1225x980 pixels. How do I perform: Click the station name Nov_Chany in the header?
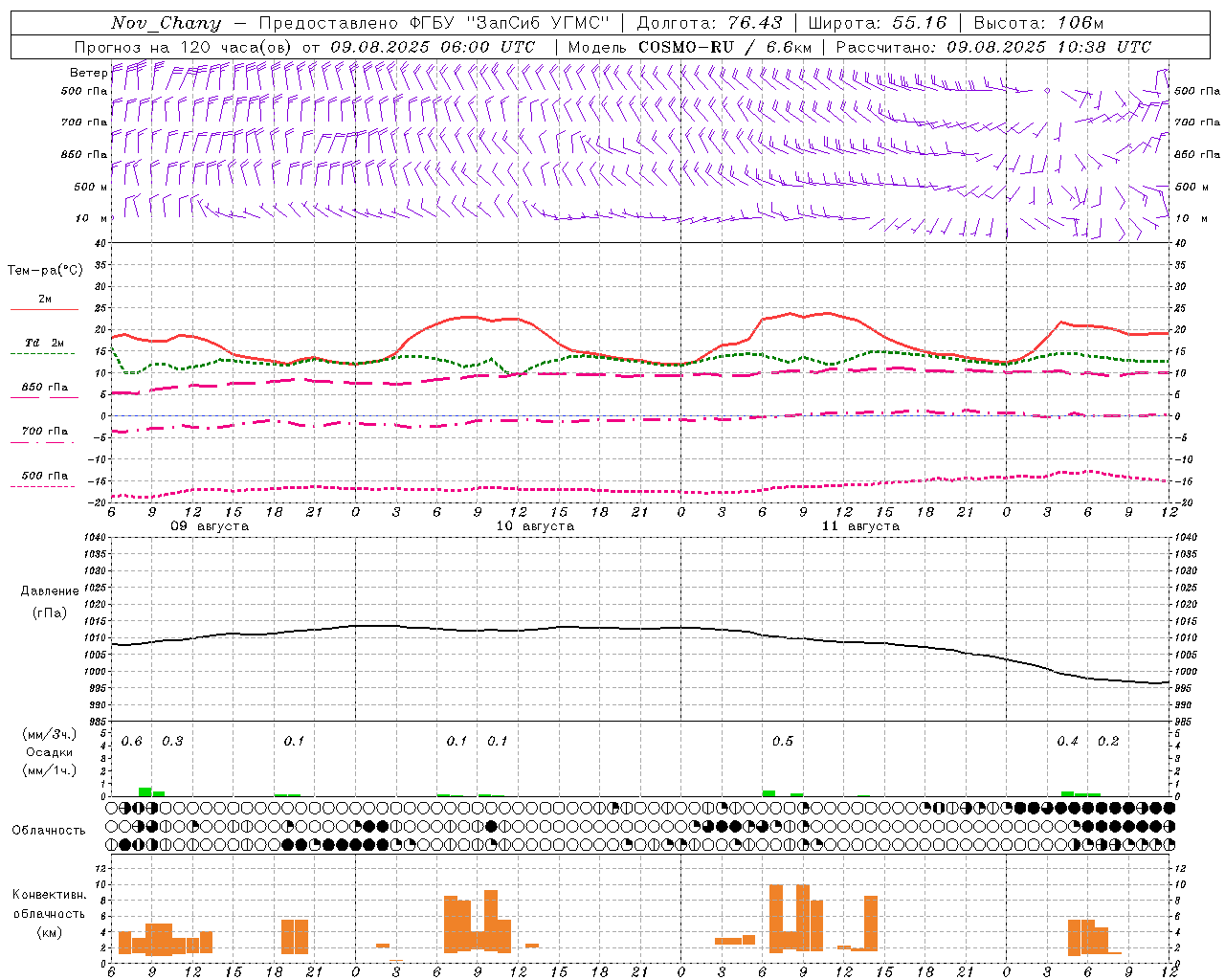[166, 24]
